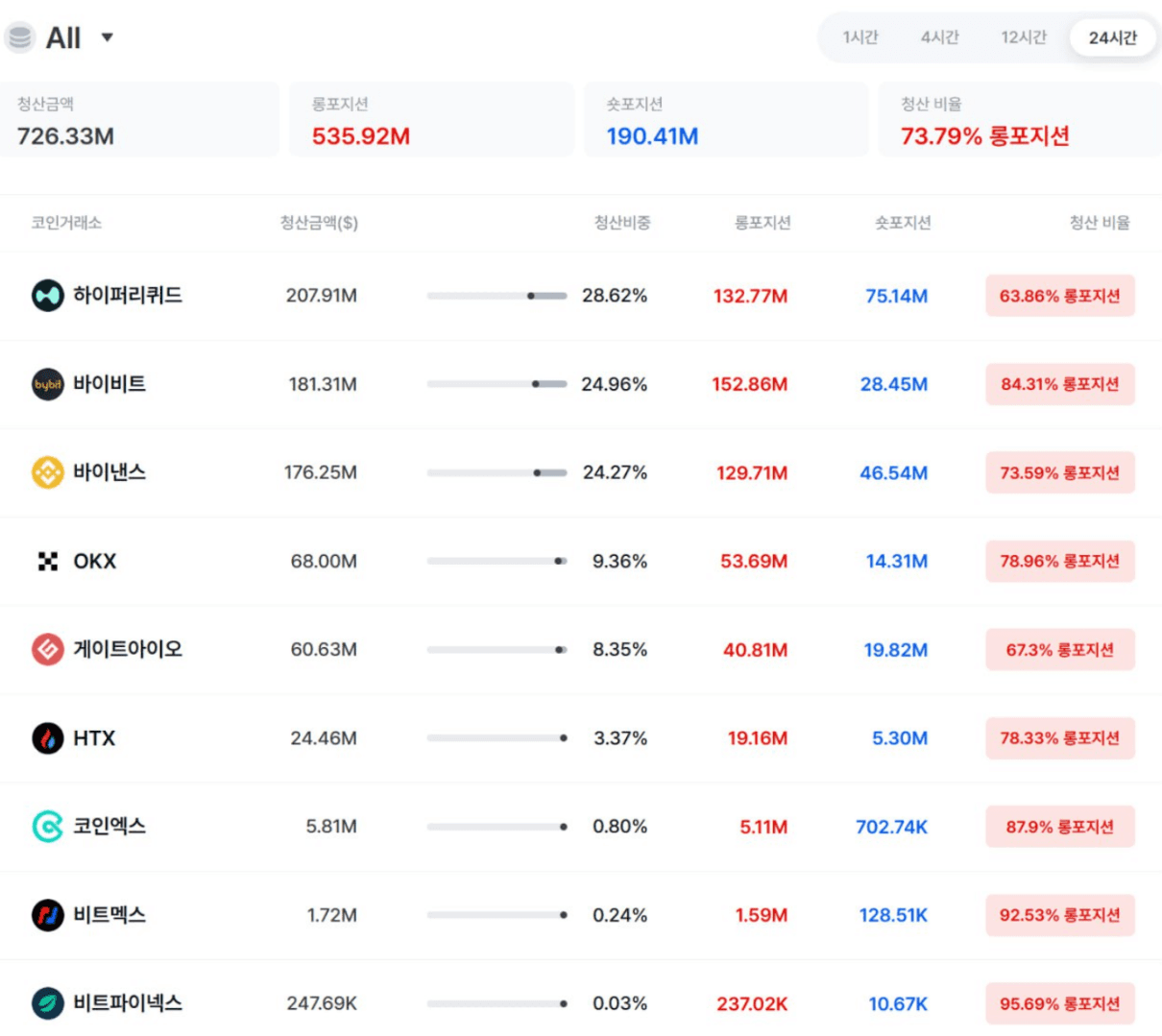The height and width of the screenshot is (1036, 1162).
Task: Select the 12시간 timeframe tab
Action: [1024, 37]
